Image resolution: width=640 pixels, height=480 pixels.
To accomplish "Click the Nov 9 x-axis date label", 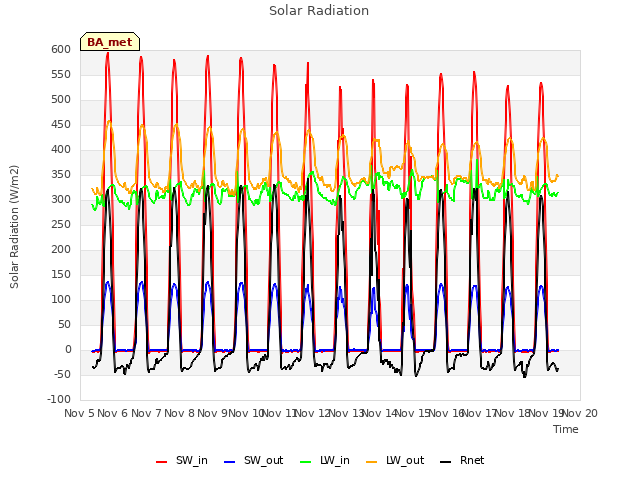I will 213,413.
